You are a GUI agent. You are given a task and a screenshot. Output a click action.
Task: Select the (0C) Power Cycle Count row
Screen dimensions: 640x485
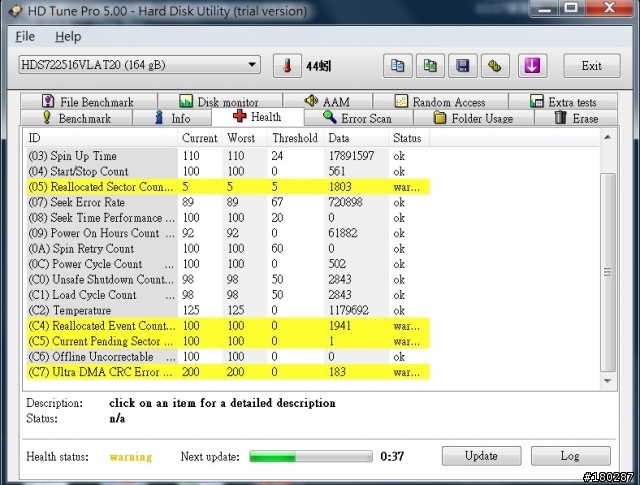[228, 264]
